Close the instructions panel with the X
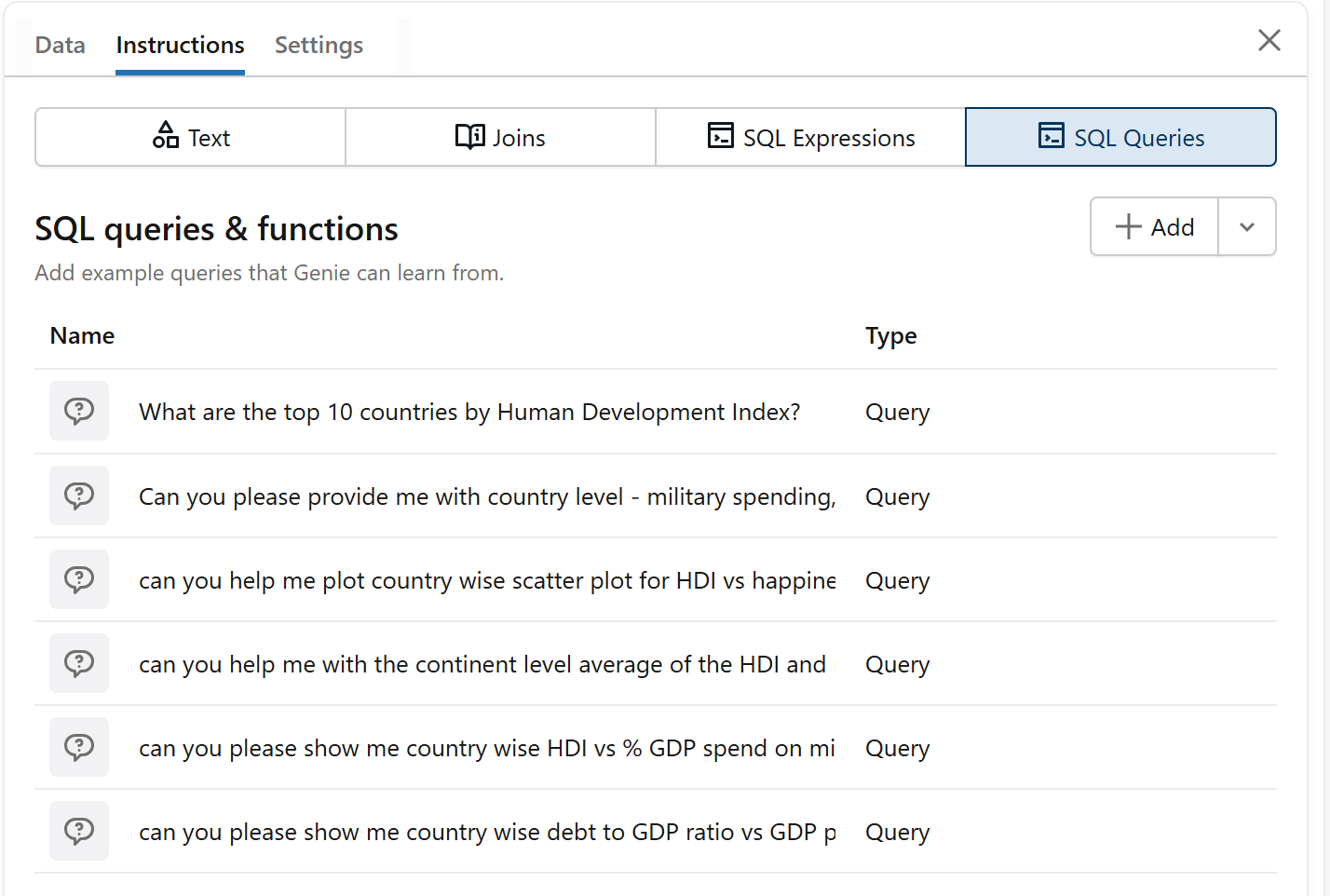Viewport: 1330px width, 896px height. 1269,40
